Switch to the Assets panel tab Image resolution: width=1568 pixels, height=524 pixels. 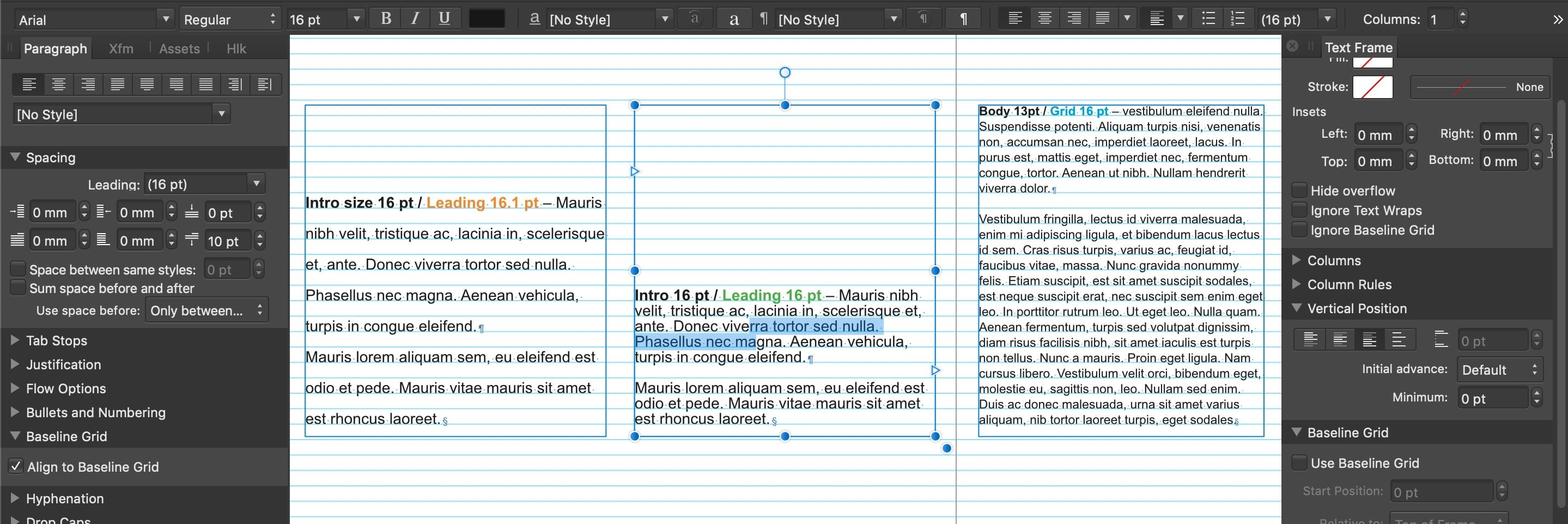[x=179, y=48]
